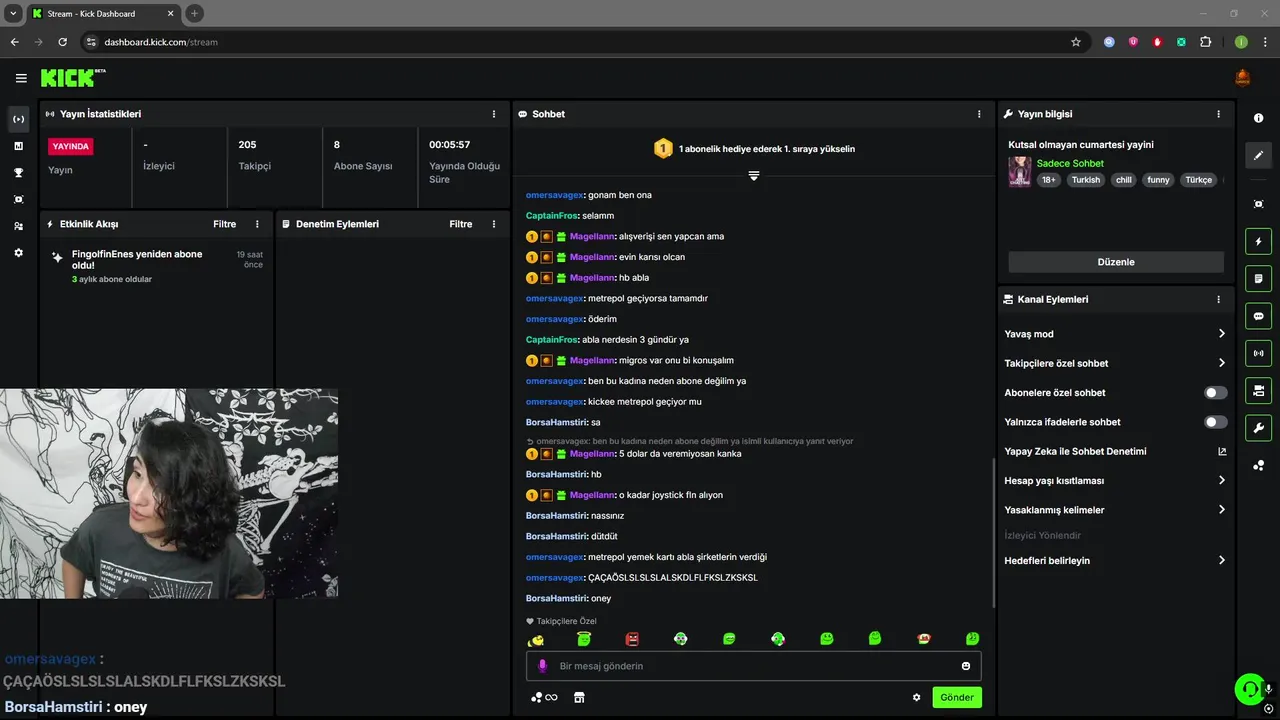Pick the yellow duck emote in the chat

click(x=536, y=639)
